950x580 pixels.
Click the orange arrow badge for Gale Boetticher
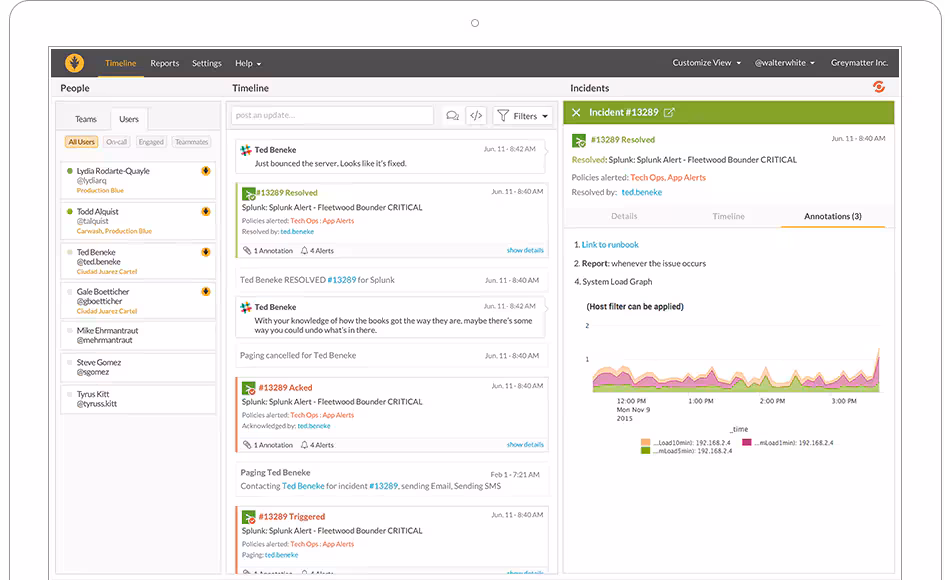205,292
